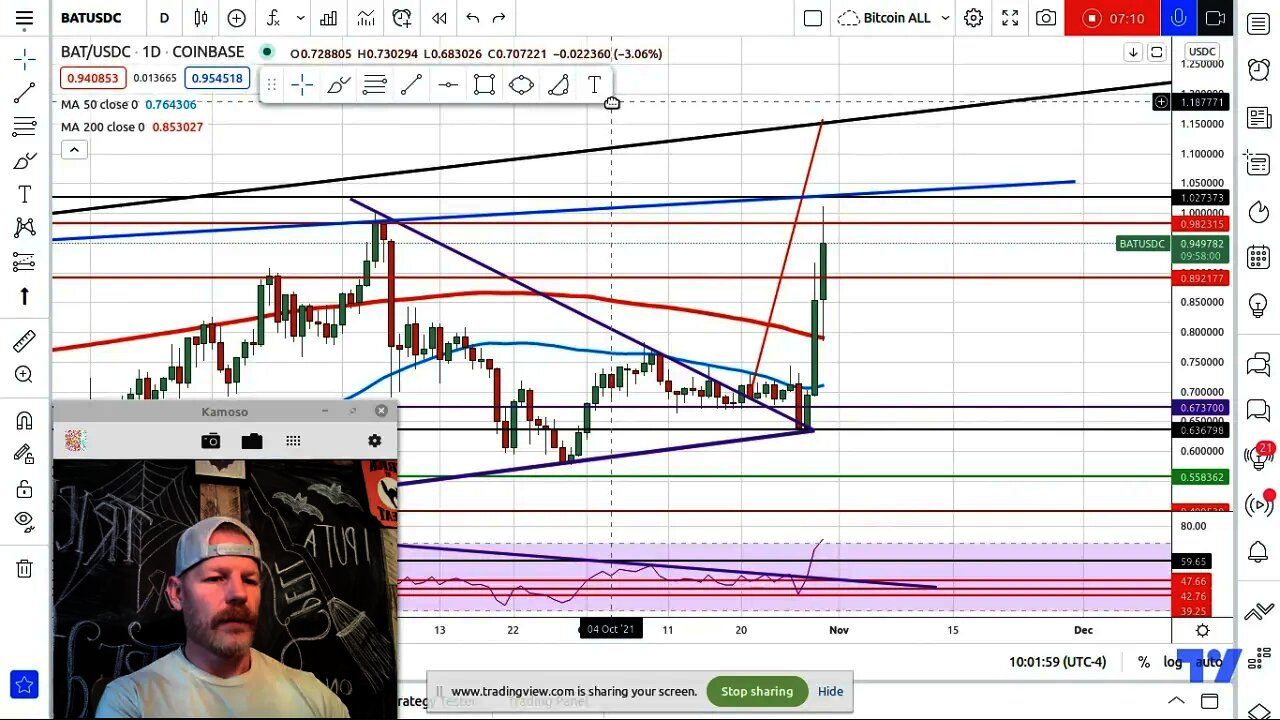Select brush in the floating favorites toolbar
This screenshot has width=1280, height=720.
[x=338, y=86]
